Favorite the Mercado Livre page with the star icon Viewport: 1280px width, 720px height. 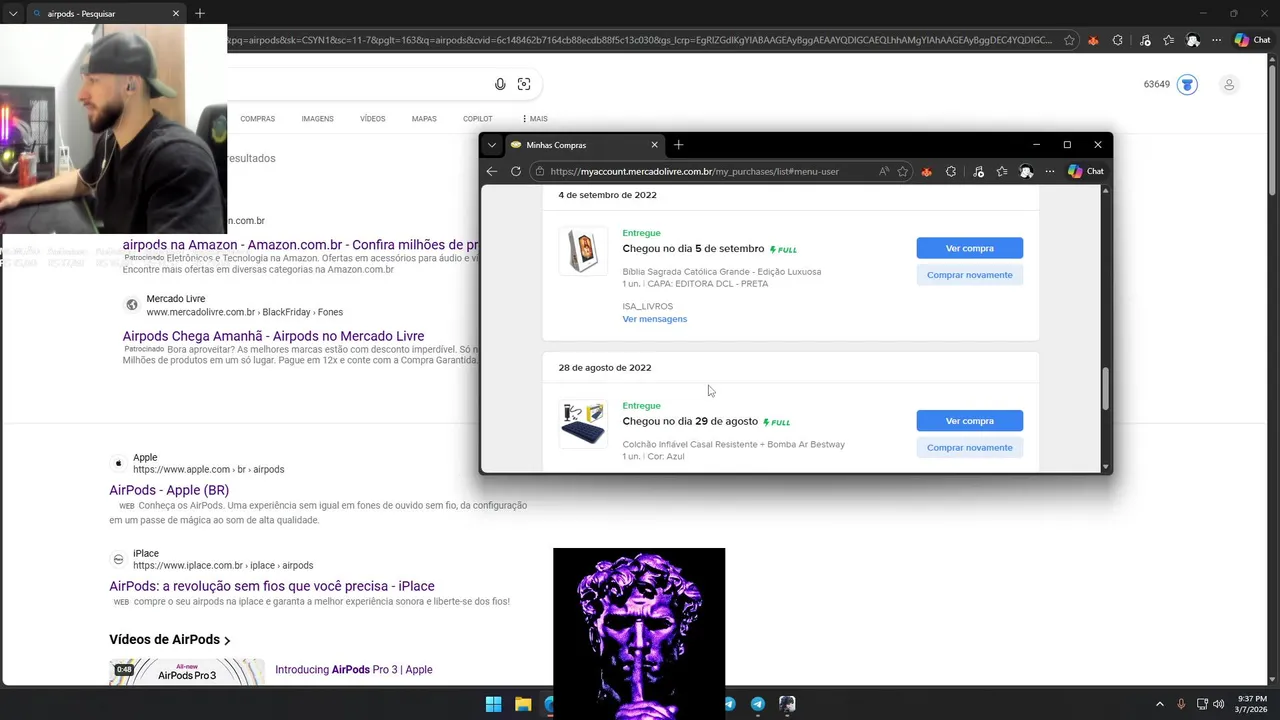[903, 171]
